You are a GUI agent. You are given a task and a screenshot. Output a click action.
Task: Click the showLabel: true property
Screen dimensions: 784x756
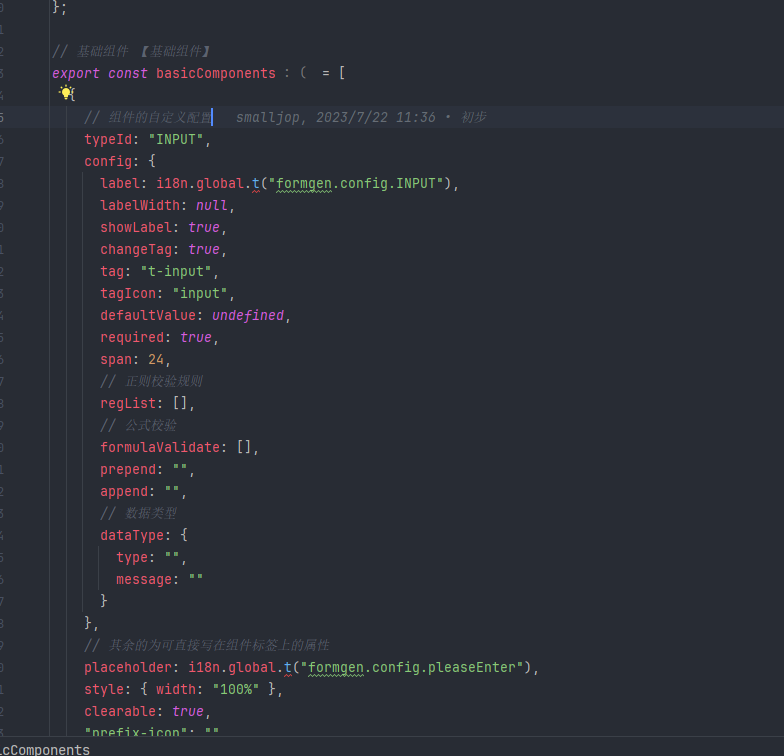coord(164,227)
